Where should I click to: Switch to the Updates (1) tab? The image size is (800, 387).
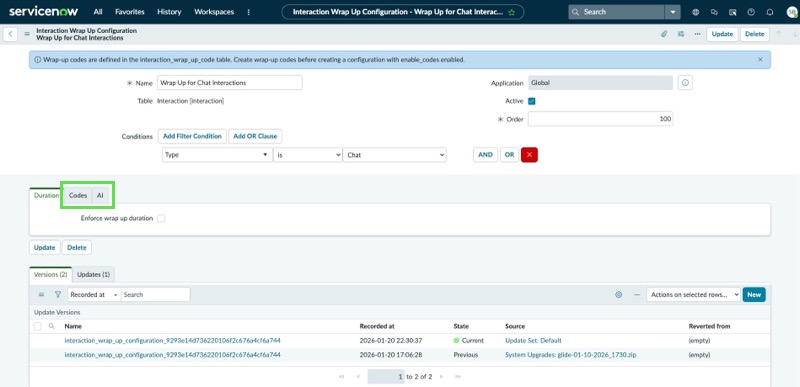tap(93, 274)
